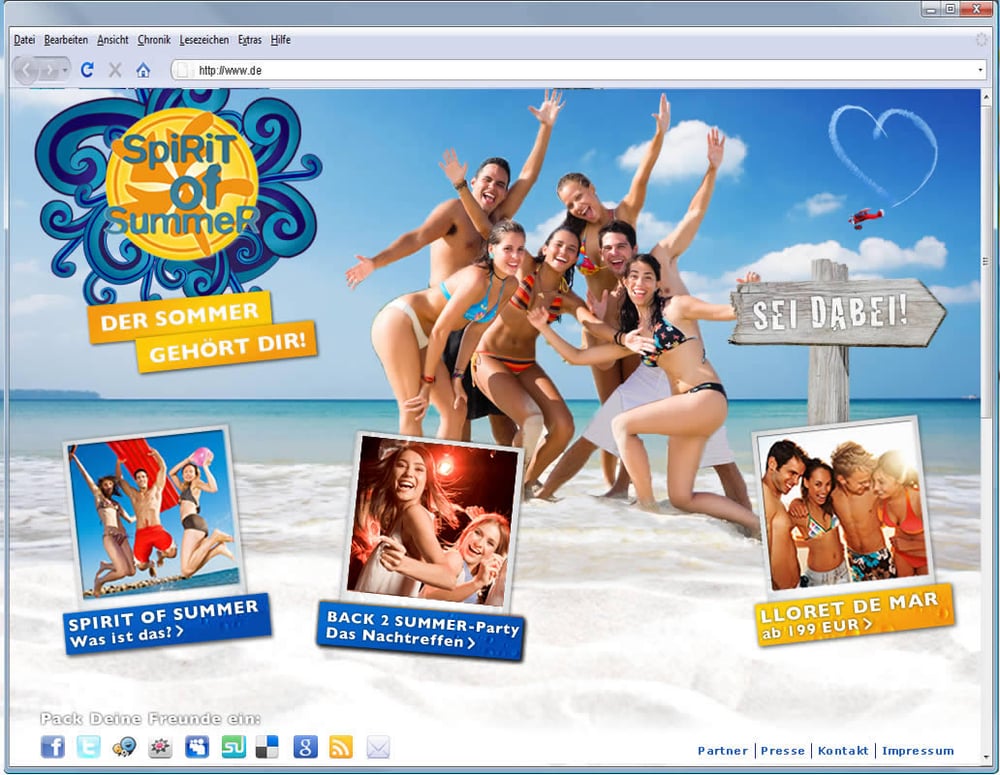Go back with the browser back arrow
The height and width of the screenshot is (775, 1000).
[x=26, y=70]
